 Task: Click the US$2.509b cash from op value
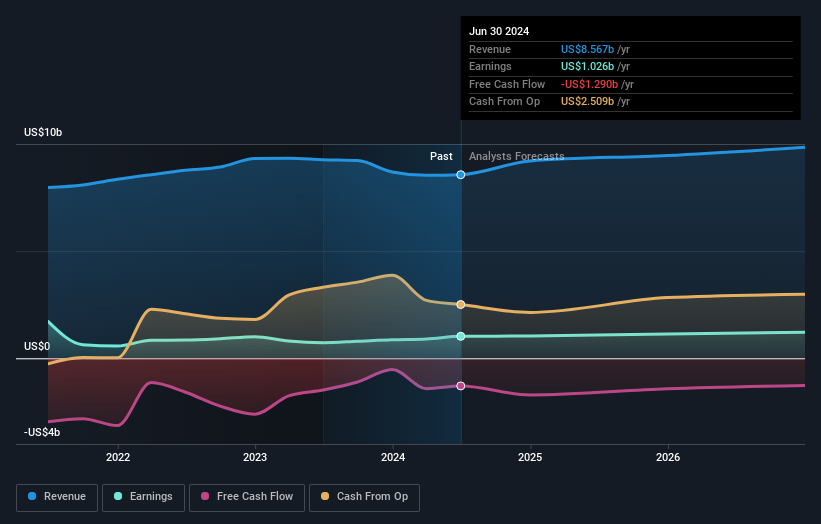pos(587,102)
